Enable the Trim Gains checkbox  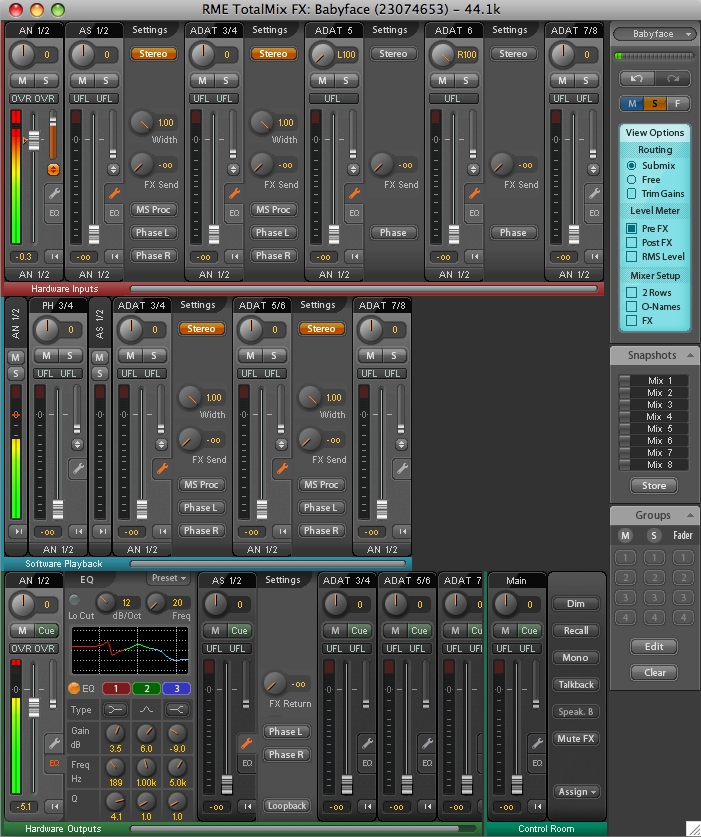[632, 193]
